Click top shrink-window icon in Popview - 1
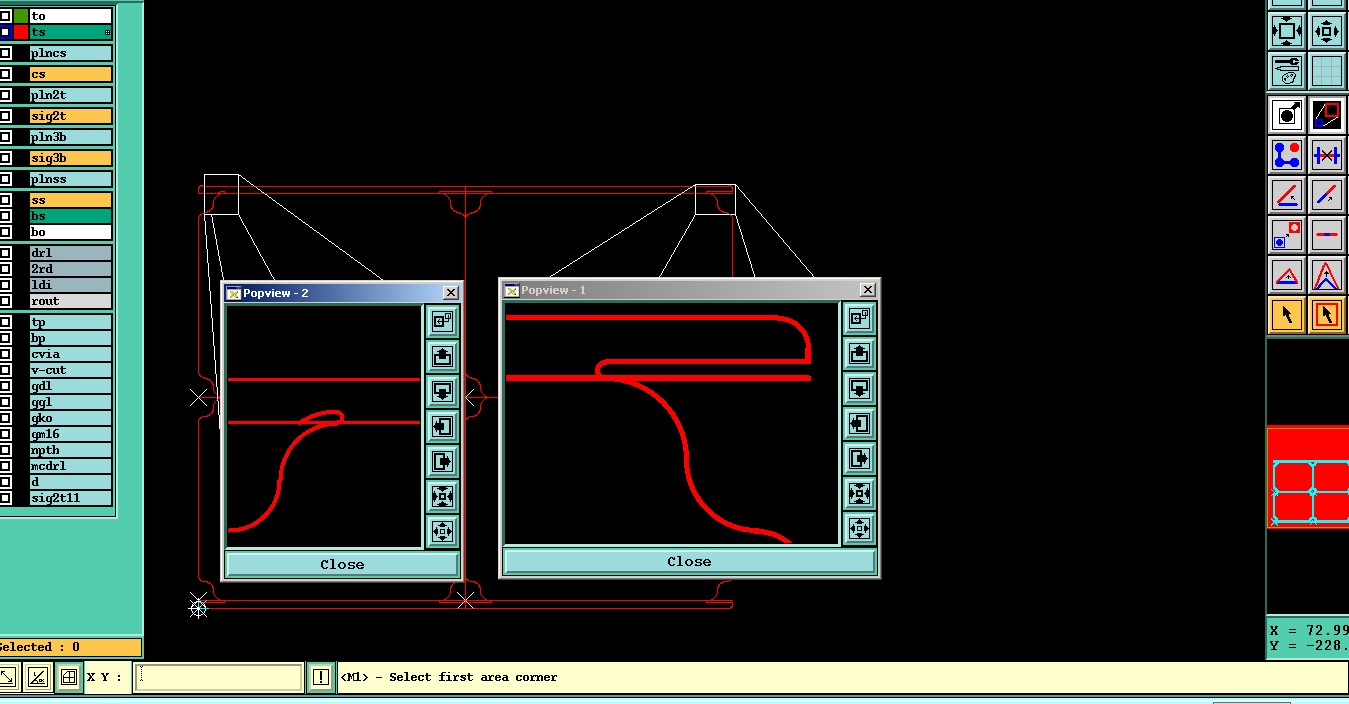Image resolution: width=1349 pixels, height=704 pixels. [859, 318]
